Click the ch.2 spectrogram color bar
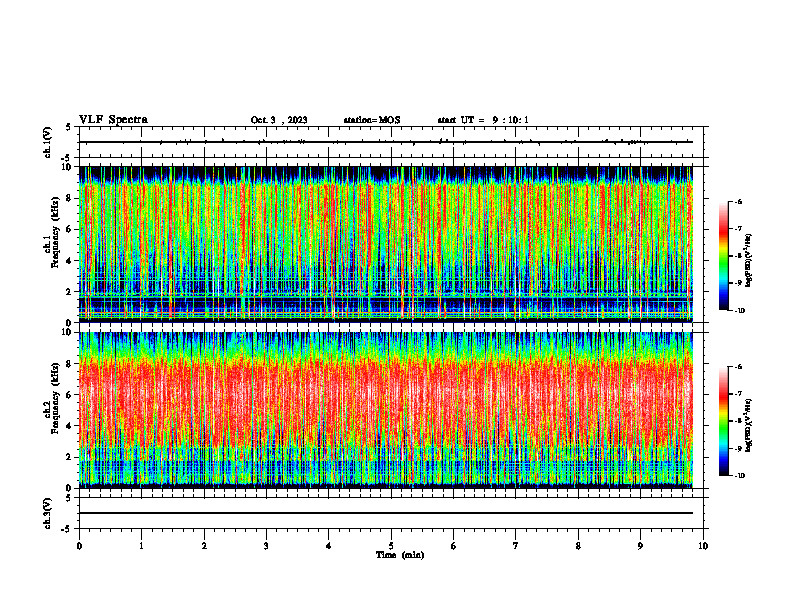 [724, 421]
